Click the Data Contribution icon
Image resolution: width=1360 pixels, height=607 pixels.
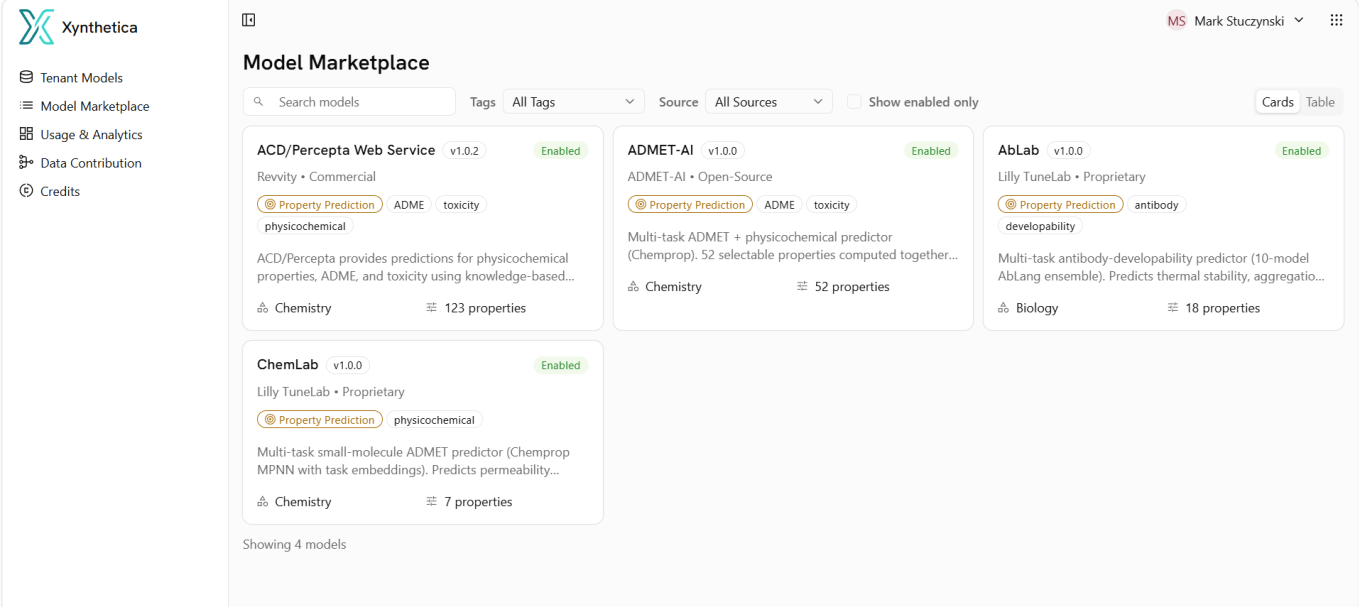pos(26,162)
